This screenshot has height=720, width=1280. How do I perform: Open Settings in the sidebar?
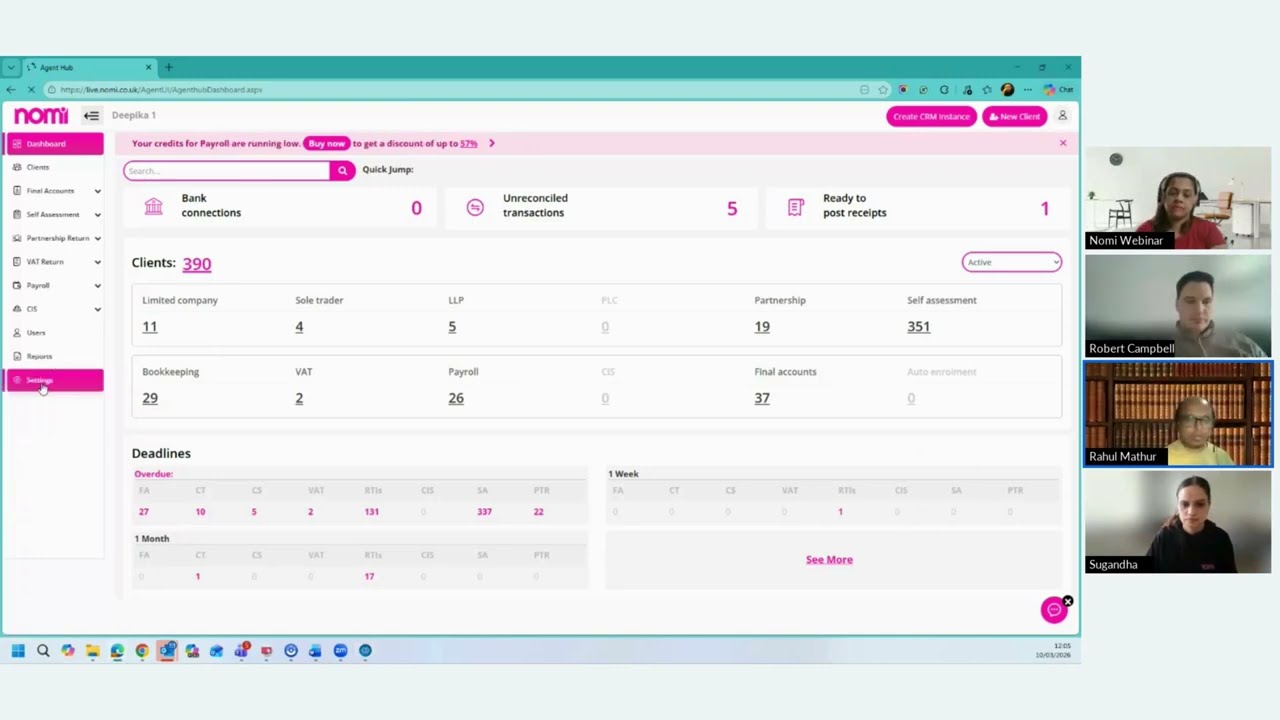[x=55, y=380]
